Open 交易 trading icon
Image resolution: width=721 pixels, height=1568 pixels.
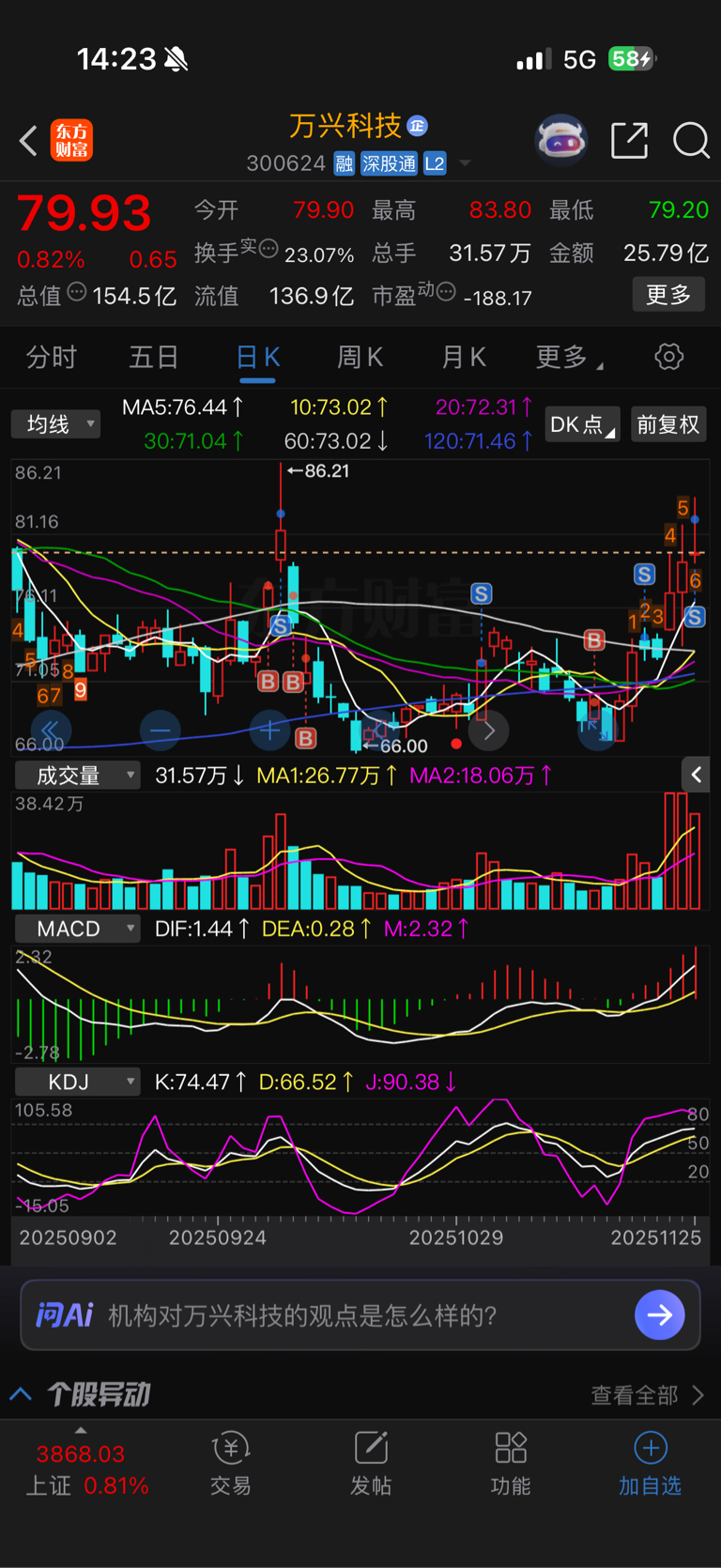point(230,1463)
